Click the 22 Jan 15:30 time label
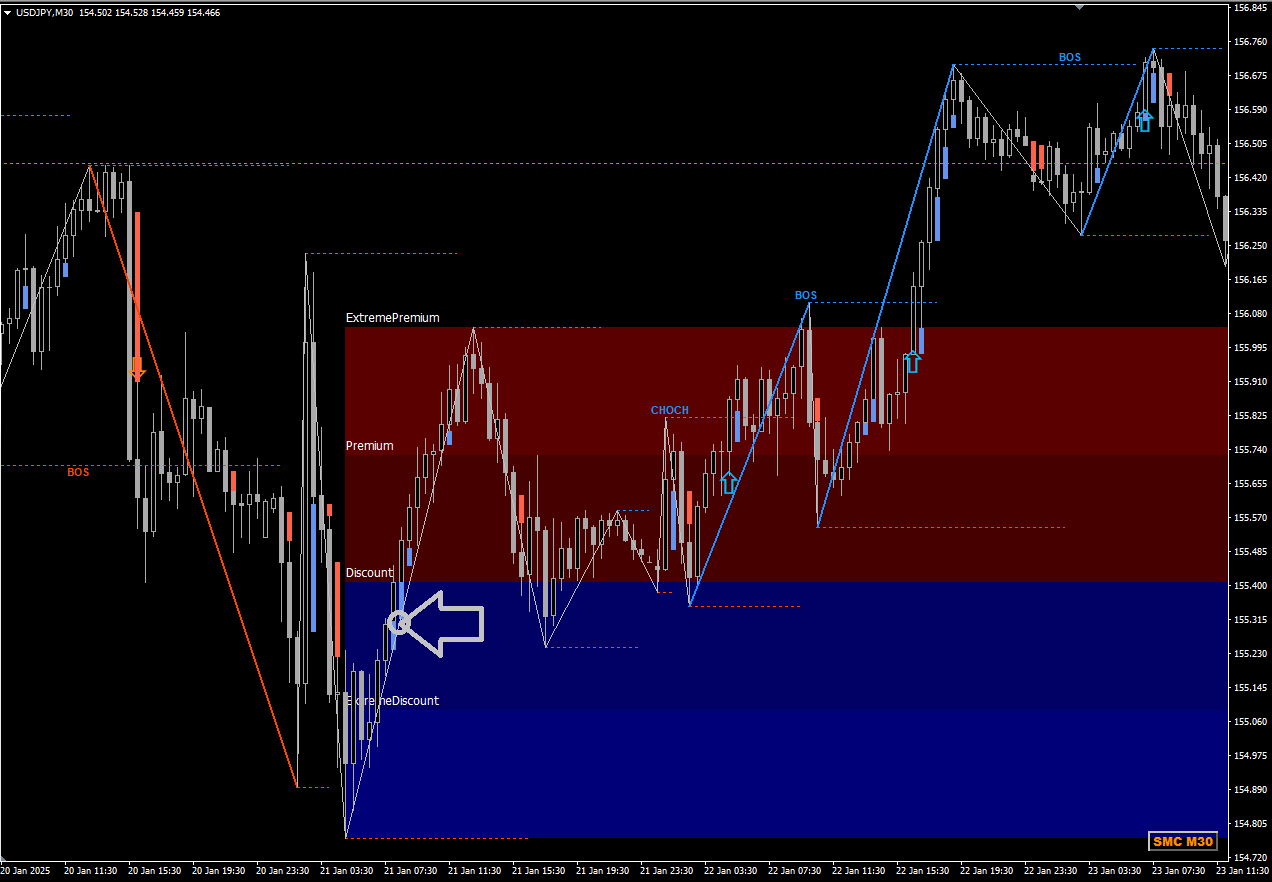Image resolution: width=1272 pixels, height=882 pixels. pos(923,871)
